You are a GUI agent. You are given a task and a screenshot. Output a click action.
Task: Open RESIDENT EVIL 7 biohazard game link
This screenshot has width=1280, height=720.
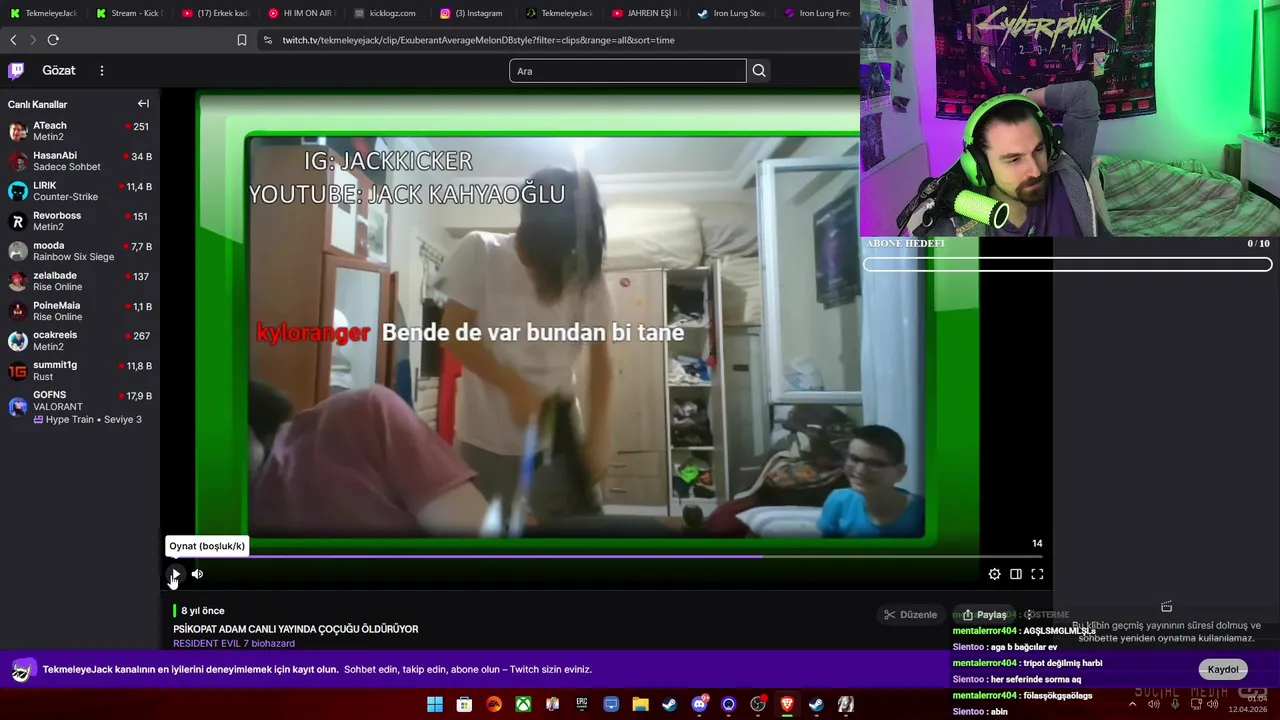click(234, 643)
